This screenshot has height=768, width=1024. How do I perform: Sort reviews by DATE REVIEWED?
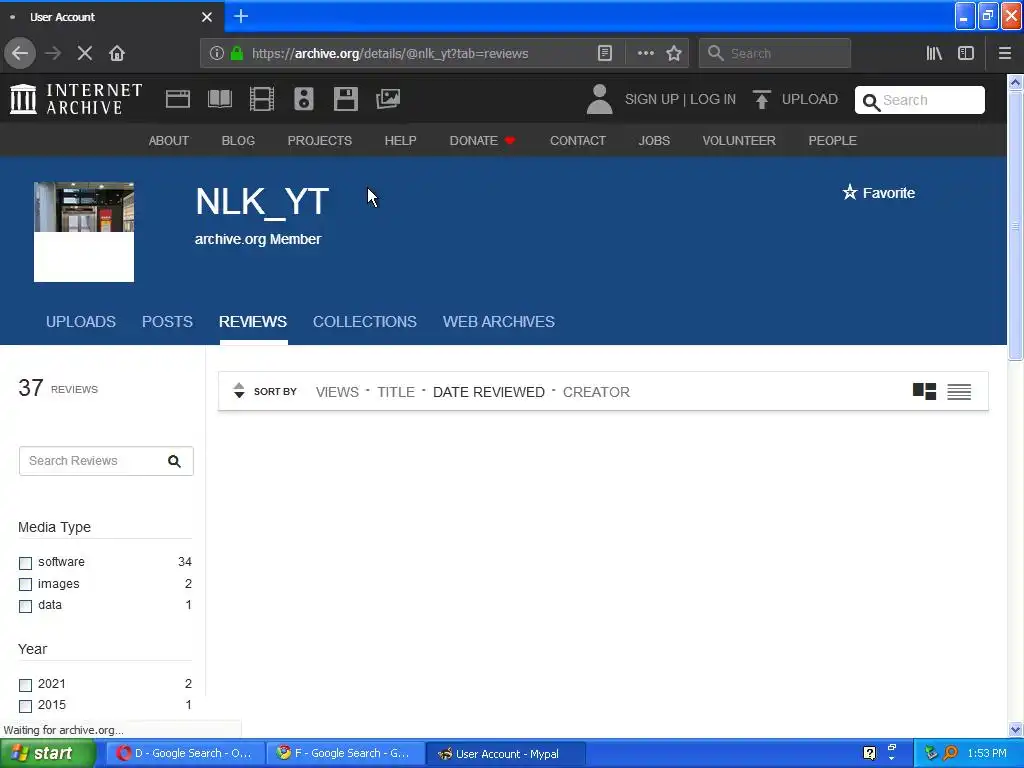coord(488,392)
